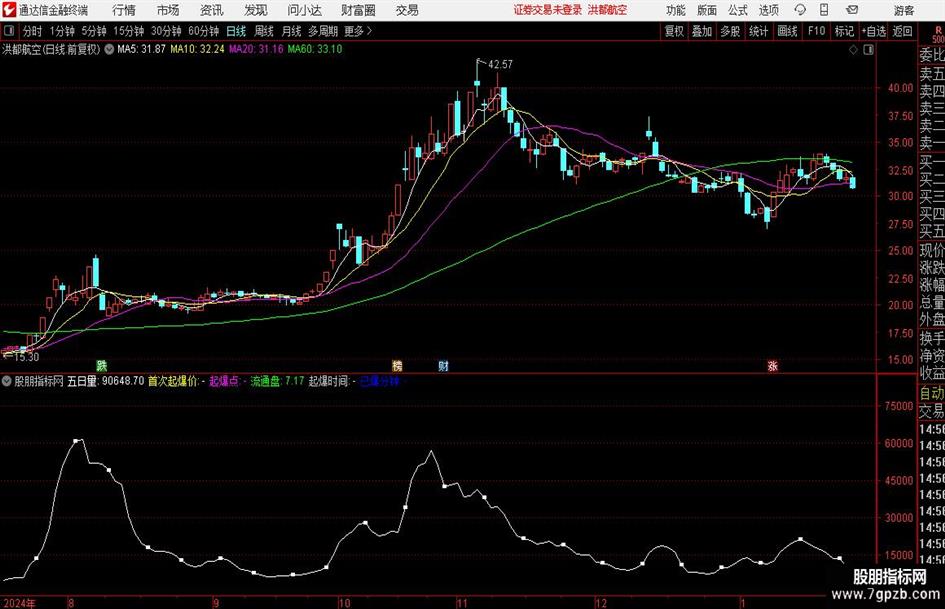Click the 多股 toolbar button
Image resolution: width=945 pixels, height=609 pixels.
click(x=730, y=31)
